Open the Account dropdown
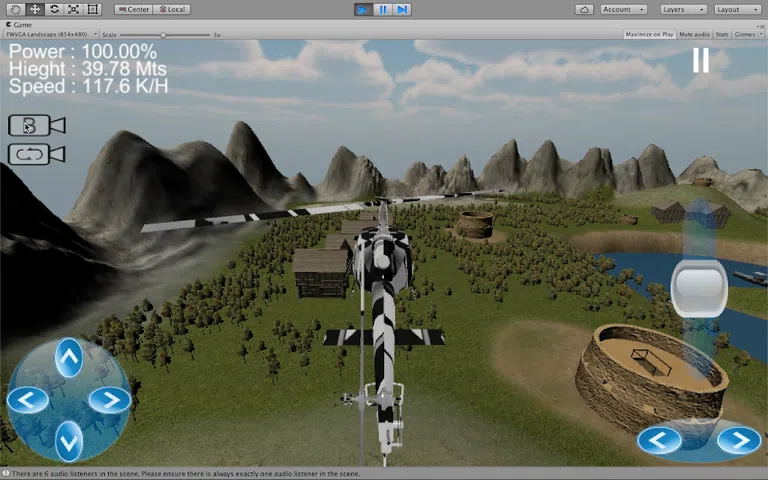 (624, 9)
